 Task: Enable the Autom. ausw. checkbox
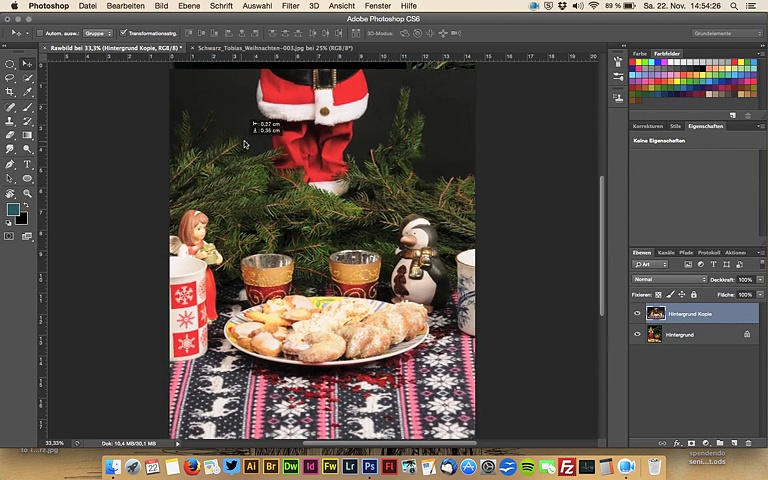[42, 33]
